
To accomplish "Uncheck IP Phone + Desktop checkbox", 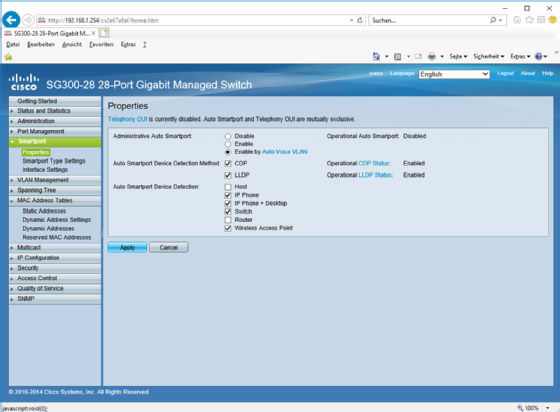I will (x=228, y=204).
